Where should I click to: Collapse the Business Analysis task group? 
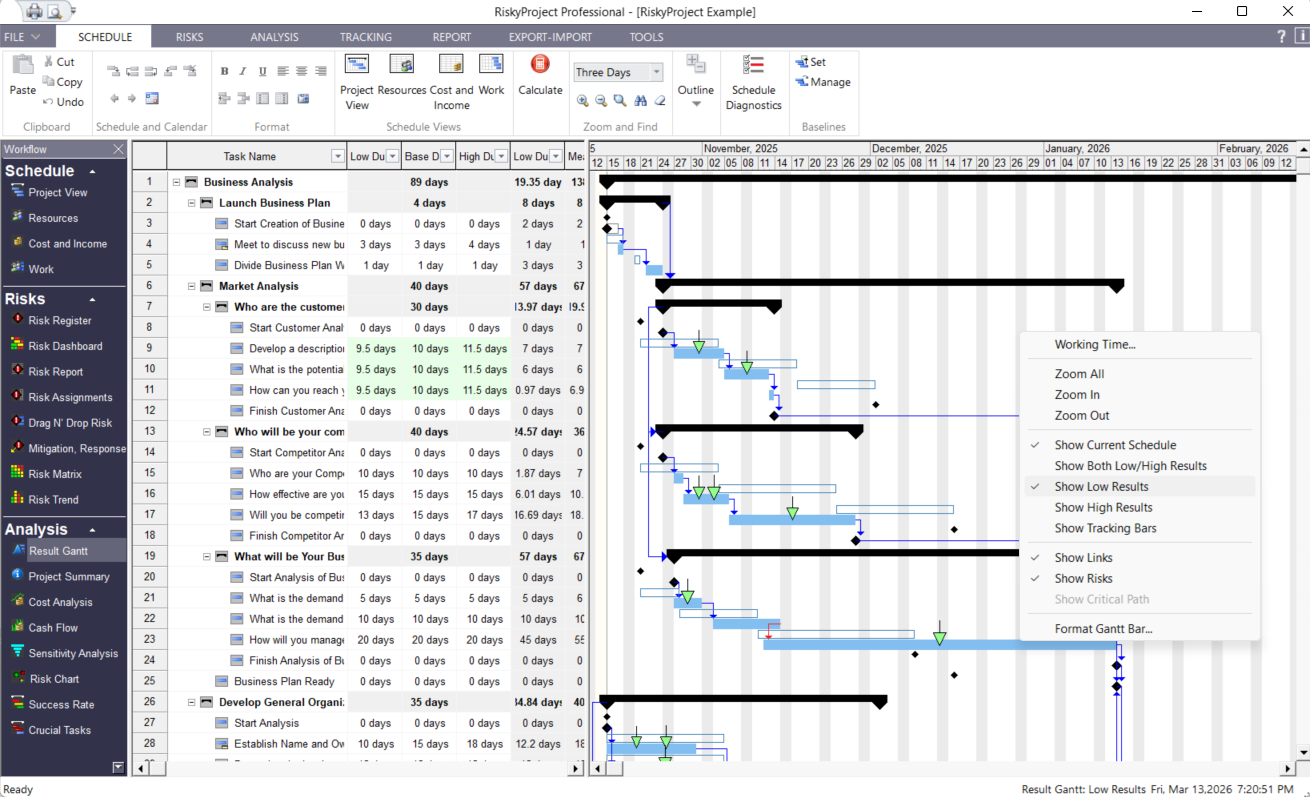click(x=176, y=181)
